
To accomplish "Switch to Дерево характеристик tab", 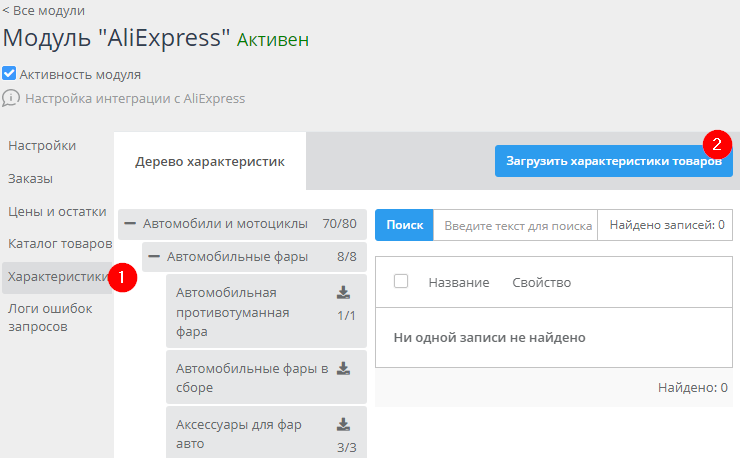I will (x=210, y=161).
